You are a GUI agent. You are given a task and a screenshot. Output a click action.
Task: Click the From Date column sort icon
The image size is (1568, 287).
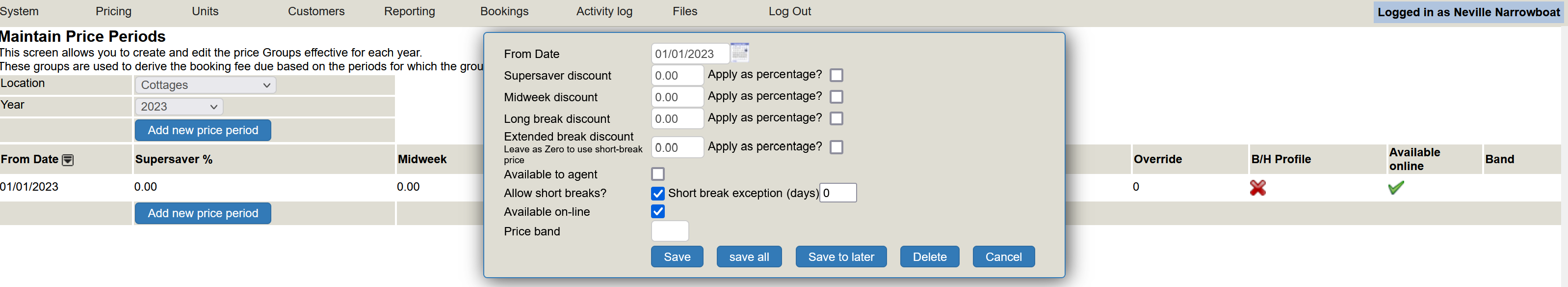pos(68,160)
